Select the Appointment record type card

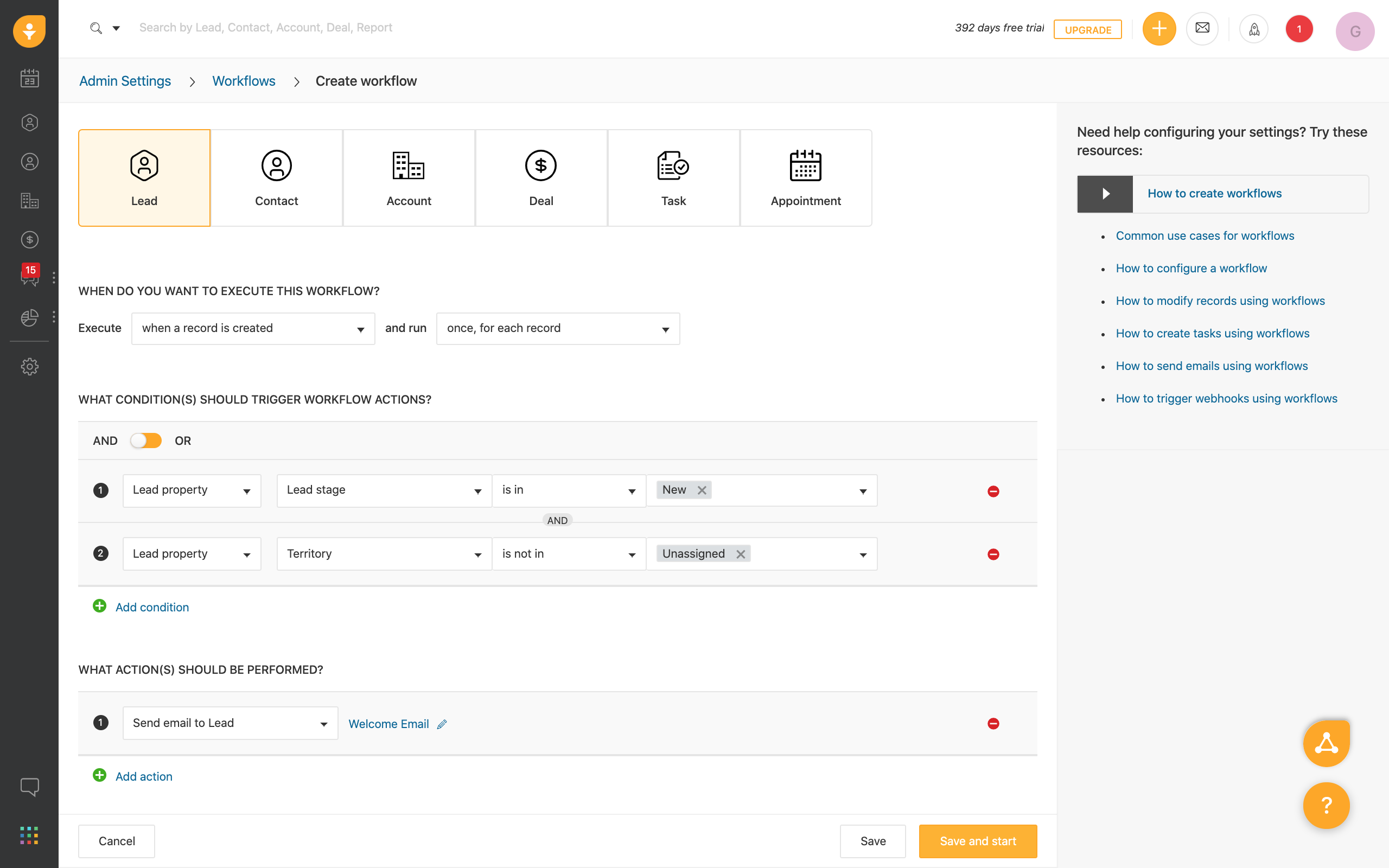(x=805, y=177)
